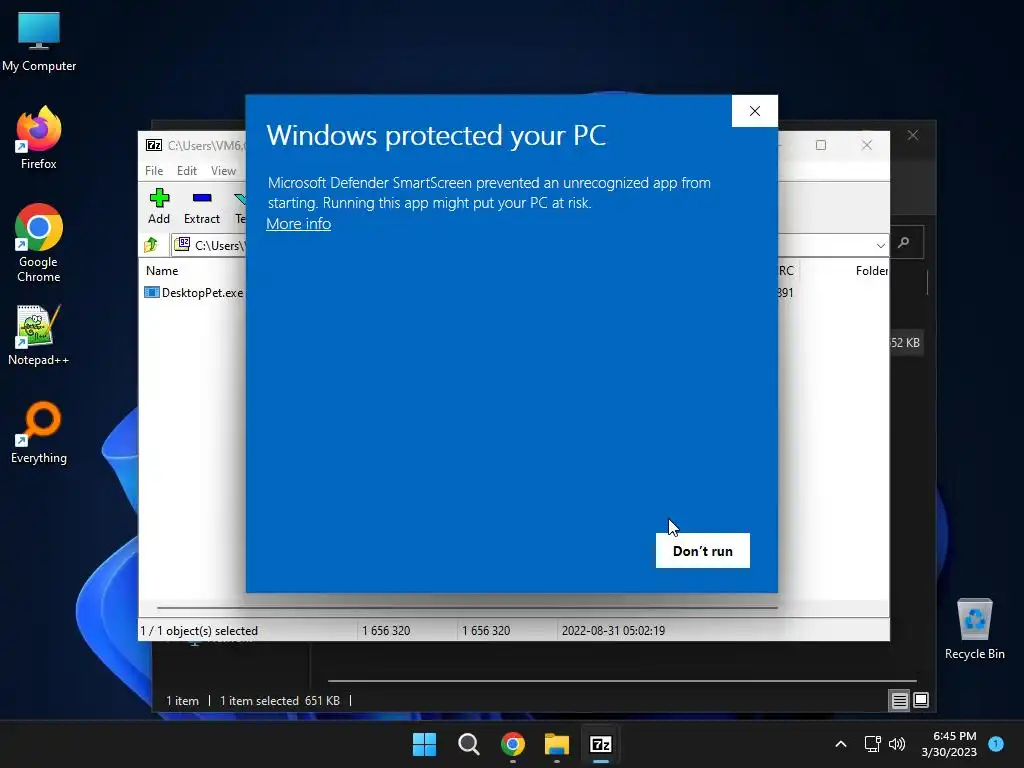
Task: Open the Notepad++ desktop shortcut
Action: click(39, 335)
